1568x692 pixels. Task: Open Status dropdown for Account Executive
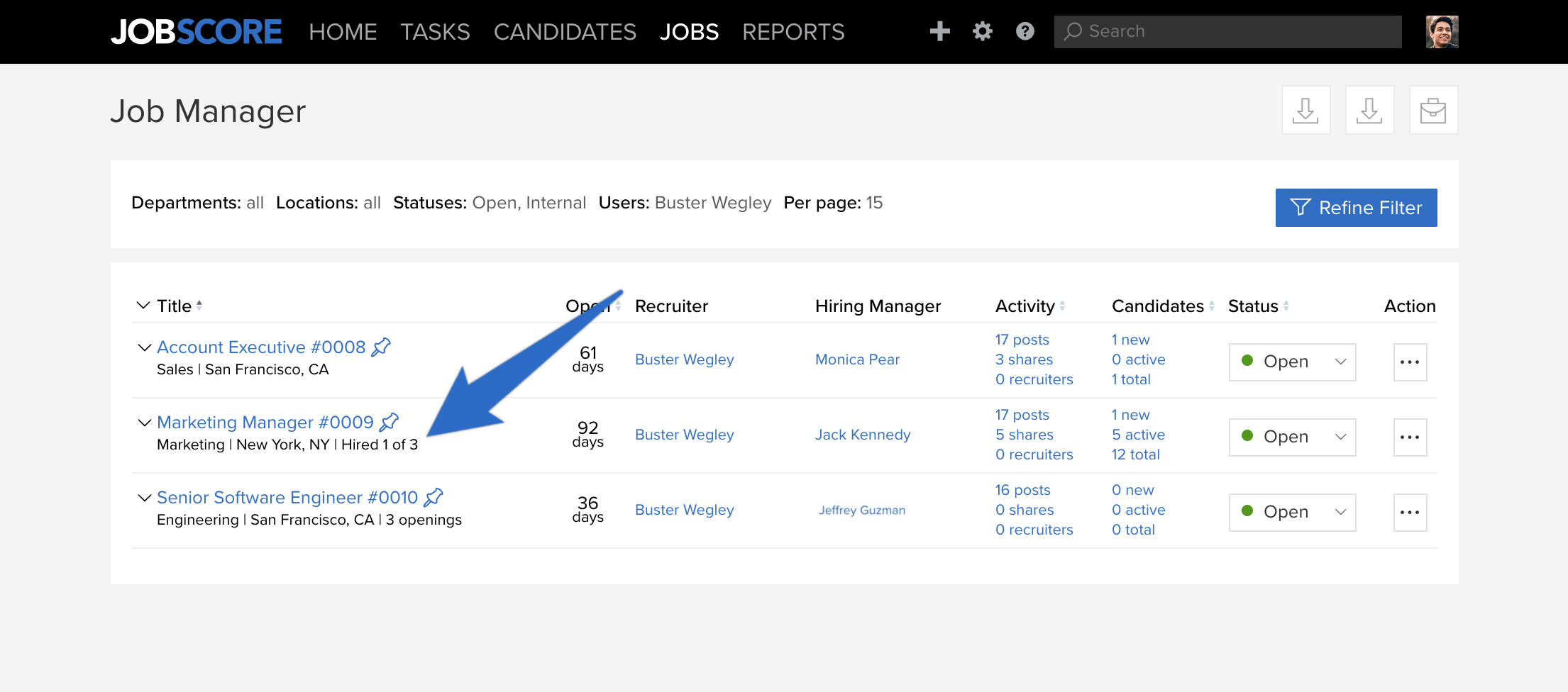tap(1292, 362)
